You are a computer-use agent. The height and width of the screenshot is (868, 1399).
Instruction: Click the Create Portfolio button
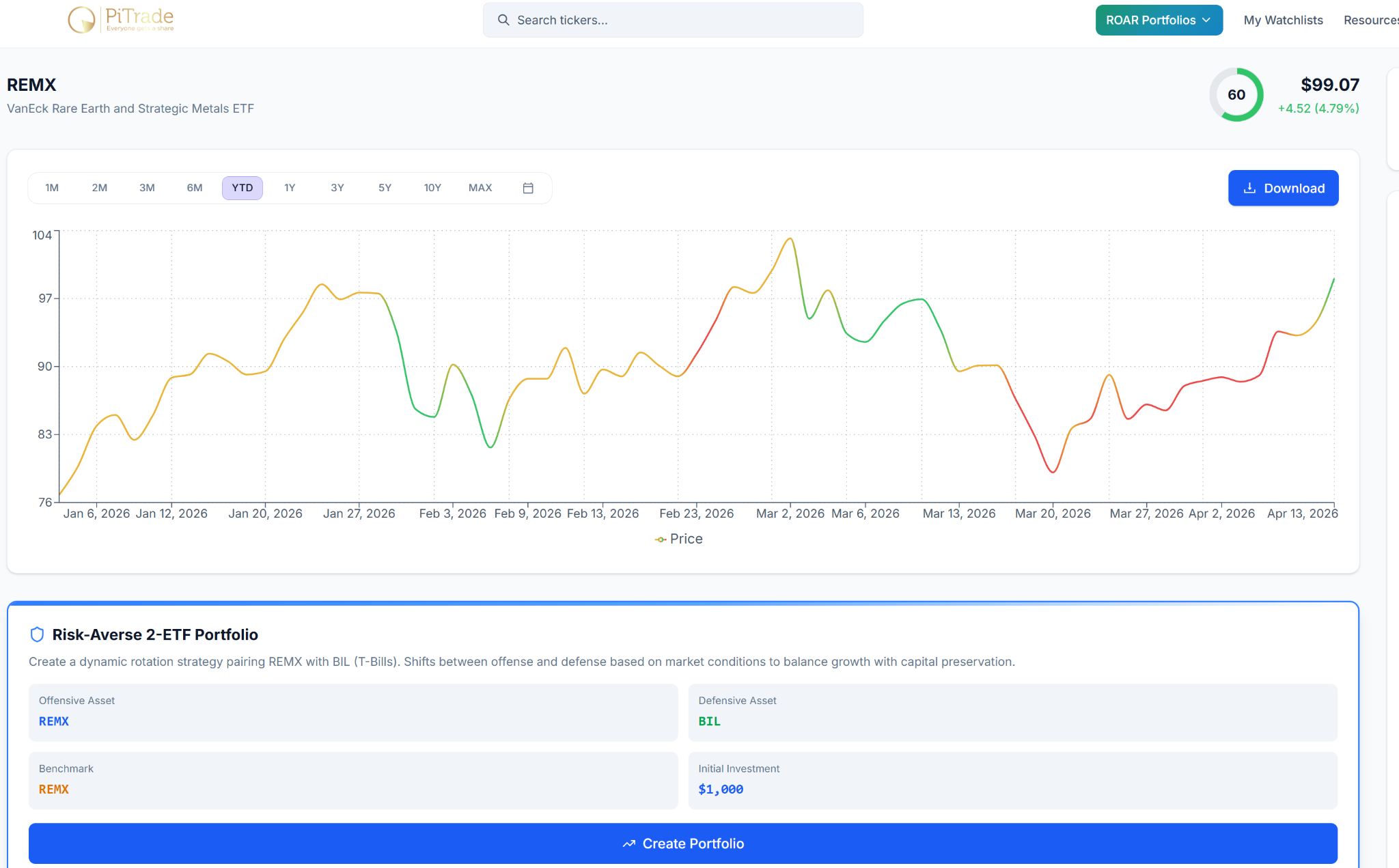682,843
